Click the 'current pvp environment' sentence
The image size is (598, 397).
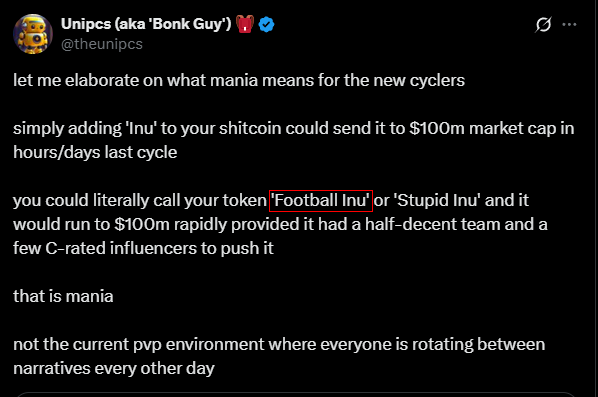(279, 344)
